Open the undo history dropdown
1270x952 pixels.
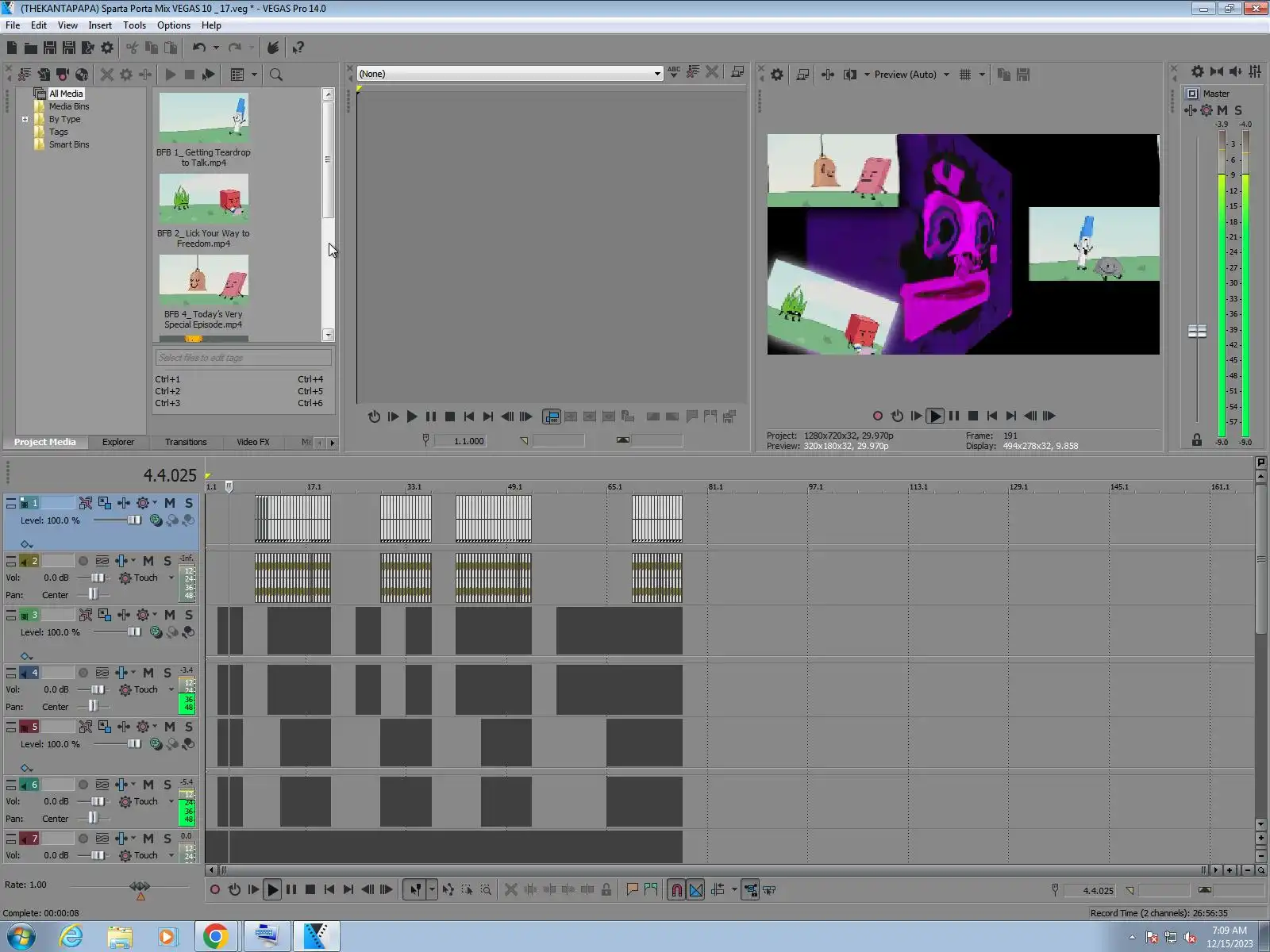pos(216,48)
